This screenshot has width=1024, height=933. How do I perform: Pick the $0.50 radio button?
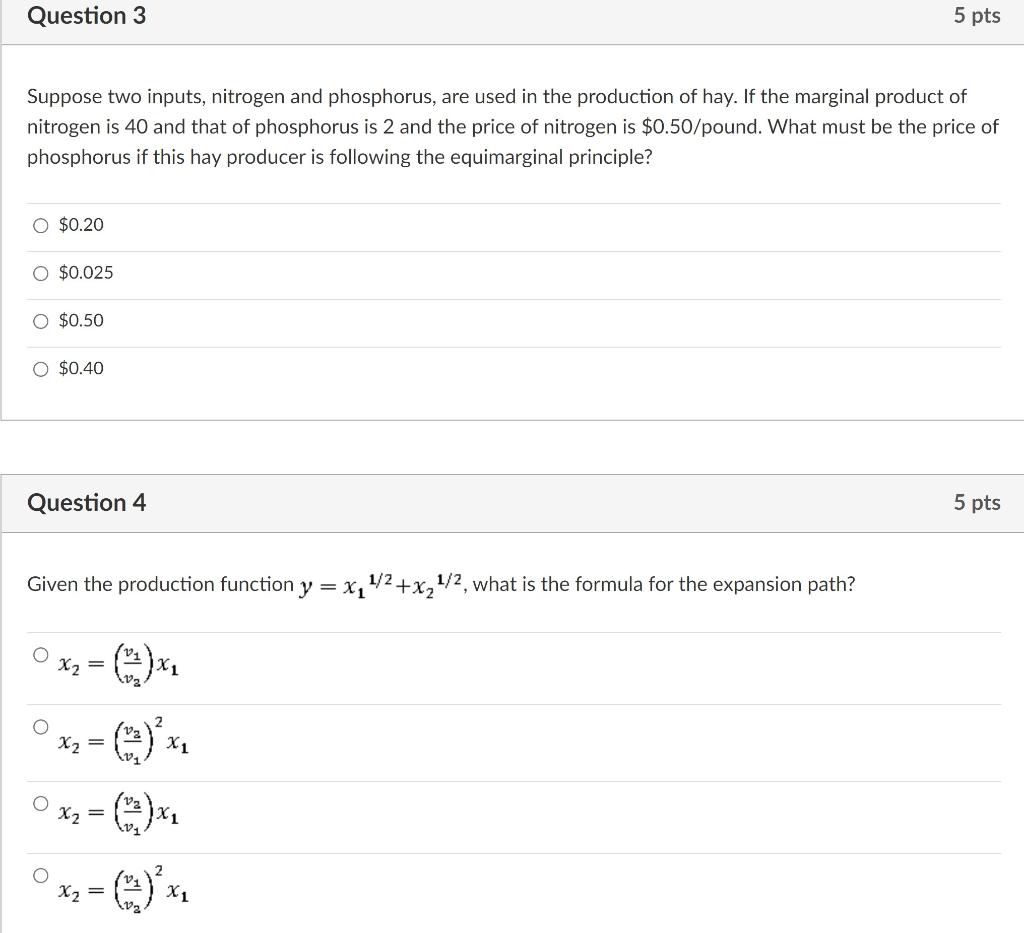tap(40, 321)
